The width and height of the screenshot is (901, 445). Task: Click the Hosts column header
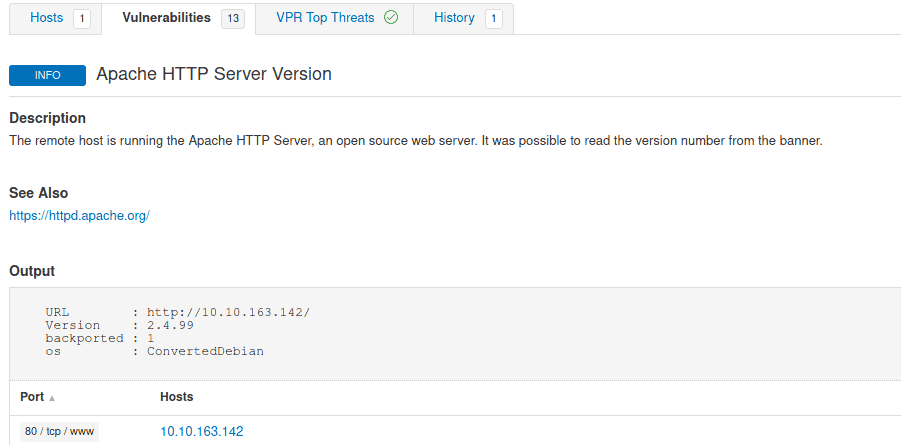tap(176, 397)
